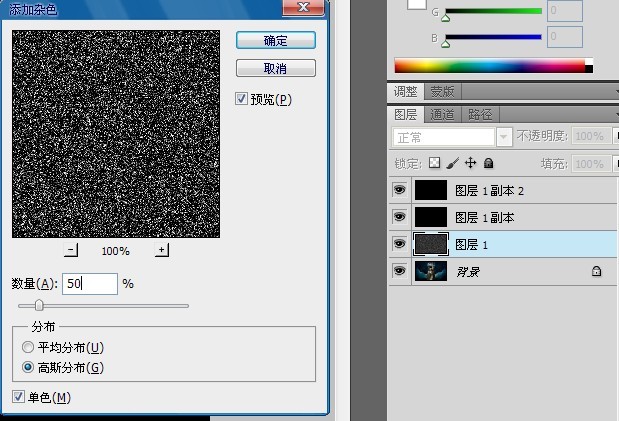Click the G value input field
Viewport: 619px width, 421px height.
tap(565, 11)
